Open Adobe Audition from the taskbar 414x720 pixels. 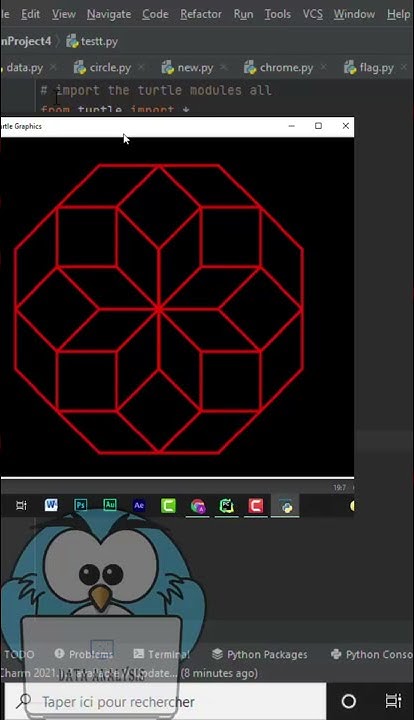110,505
